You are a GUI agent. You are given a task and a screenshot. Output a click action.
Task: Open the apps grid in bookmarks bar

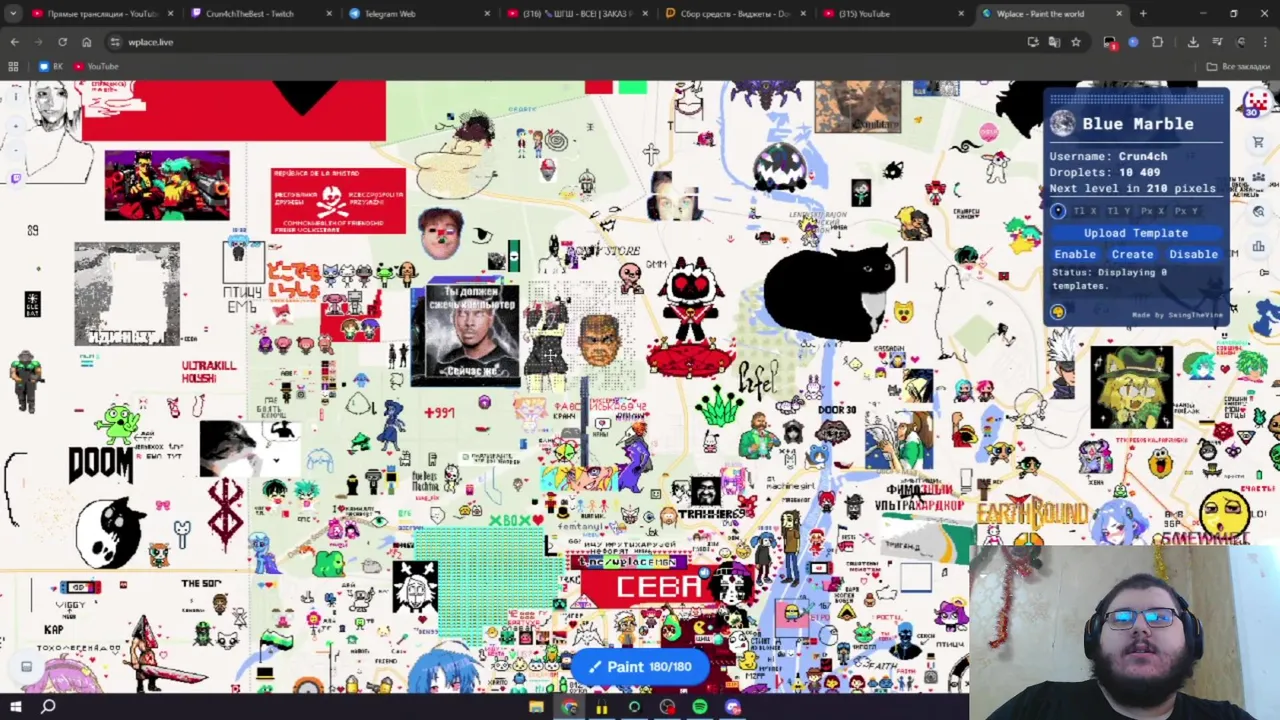13,66
